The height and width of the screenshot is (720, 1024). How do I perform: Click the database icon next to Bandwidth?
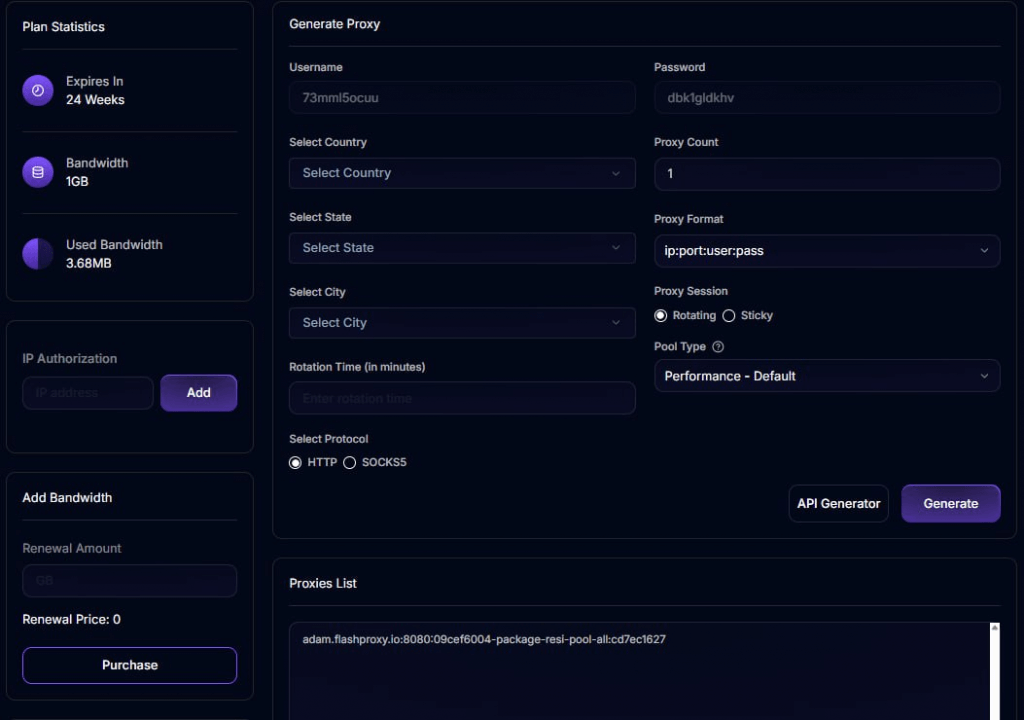[x=38, y=172]
